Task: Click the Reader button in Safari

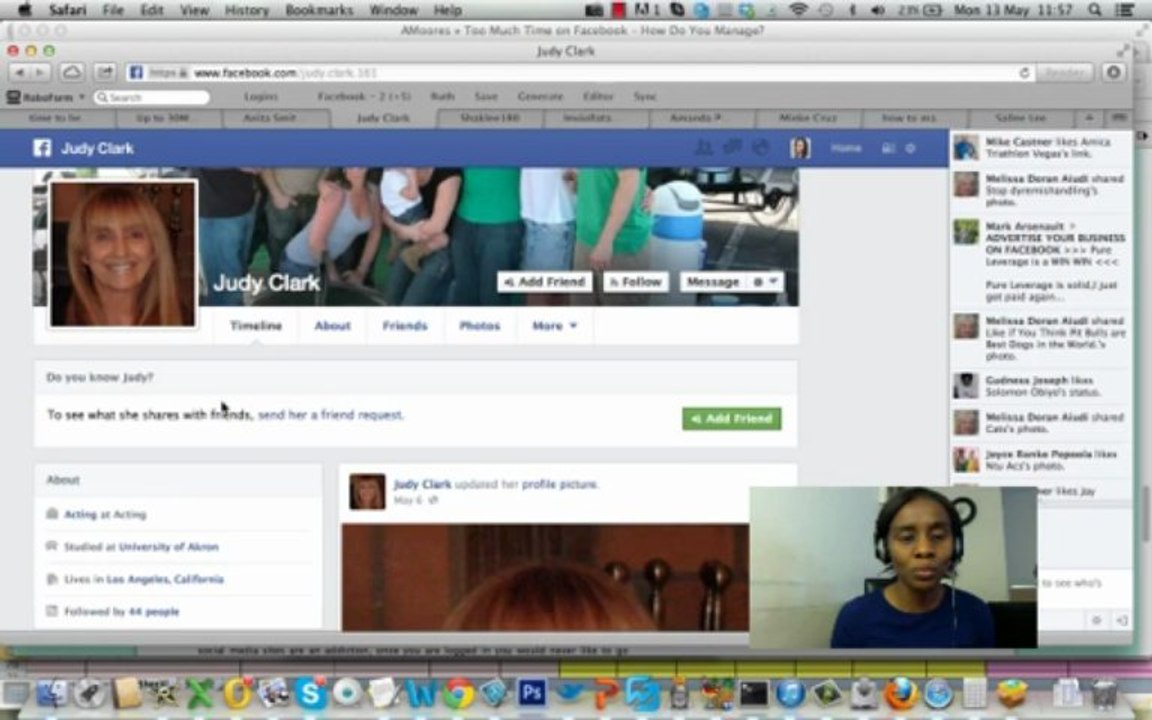Action: click(x=1065, y=73)
